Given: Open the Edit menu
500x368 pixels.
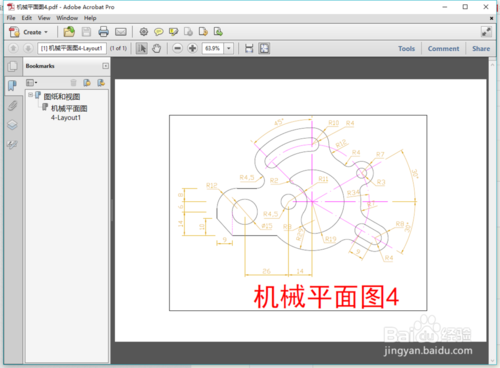Looking at the screenshot, I should click(x=27, y=18).
